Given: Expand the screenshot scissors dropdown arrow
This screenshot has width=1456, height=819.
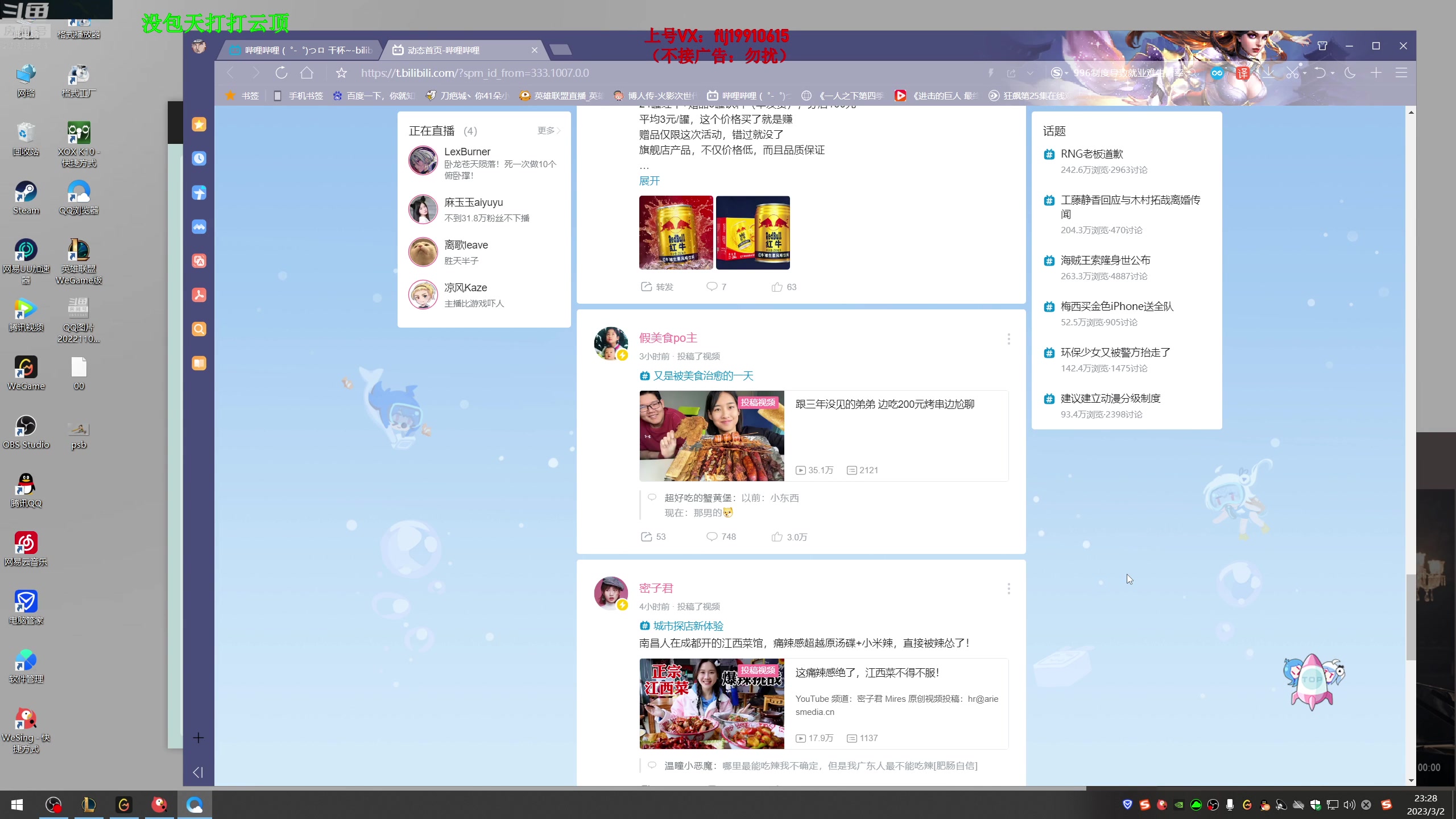Looking at the screenshot, I should pos(1305,73).
